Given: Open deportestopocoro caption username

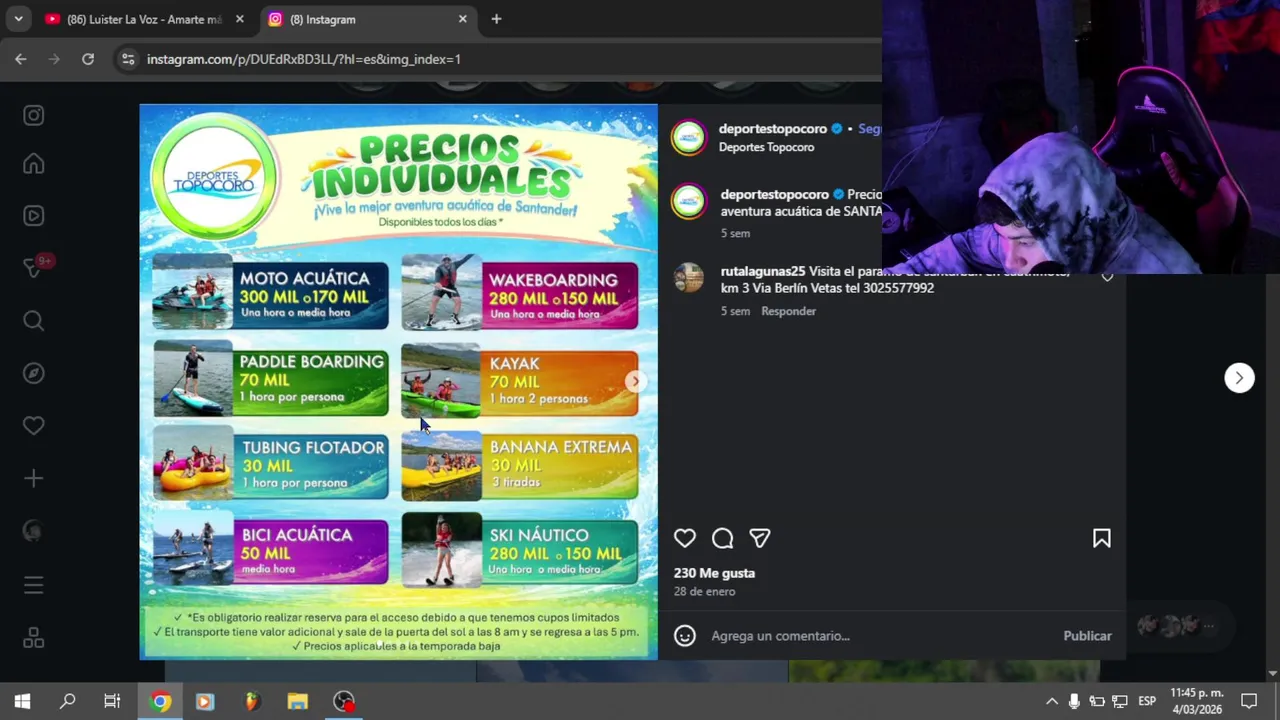Looking at the screenshot, I should pos(775,195).
